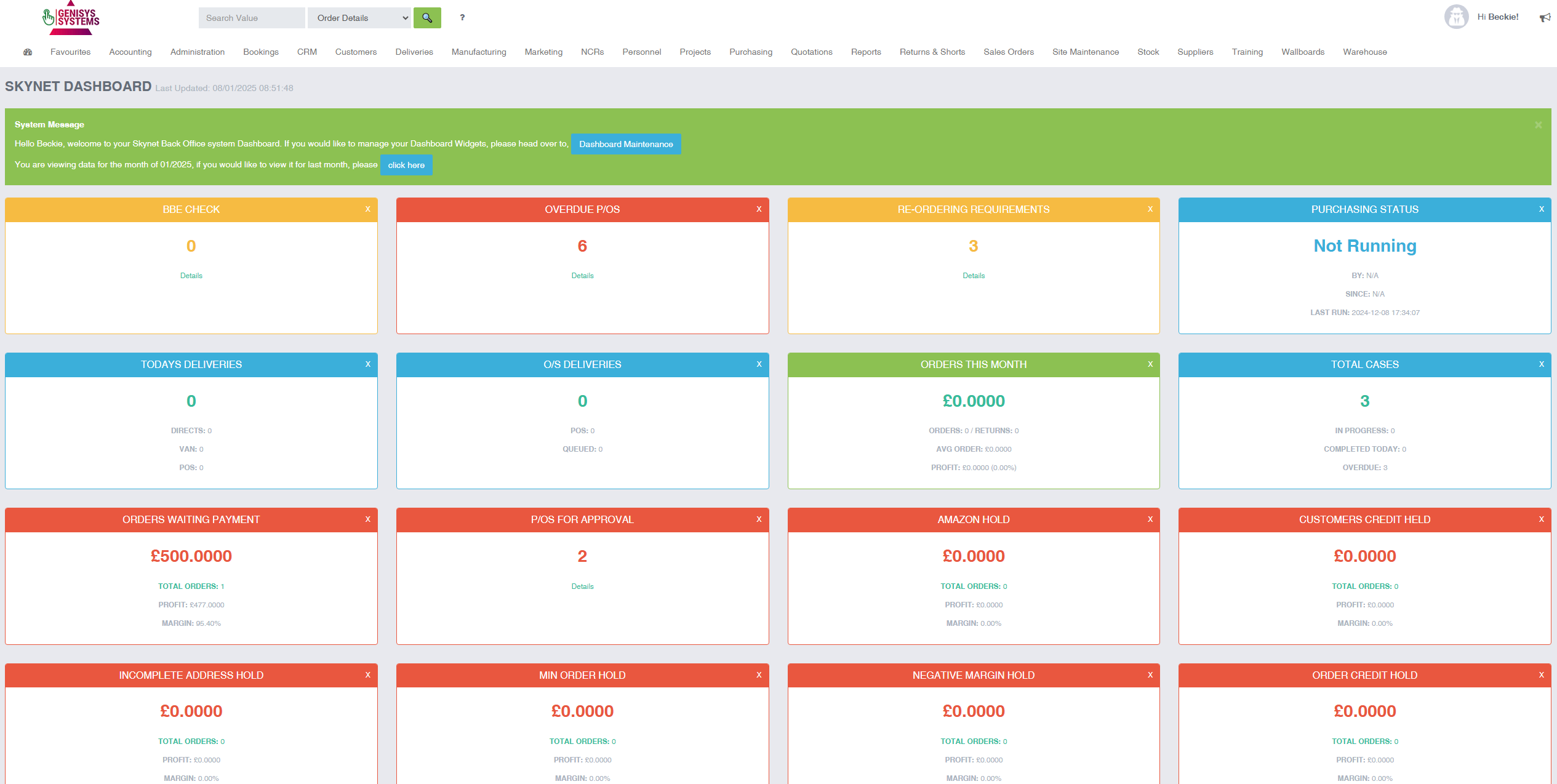The height and width of the screenshot is (784, 1557).
Task: Click Beckie's user avatar icon
Action: click(x=1456, y=17)
